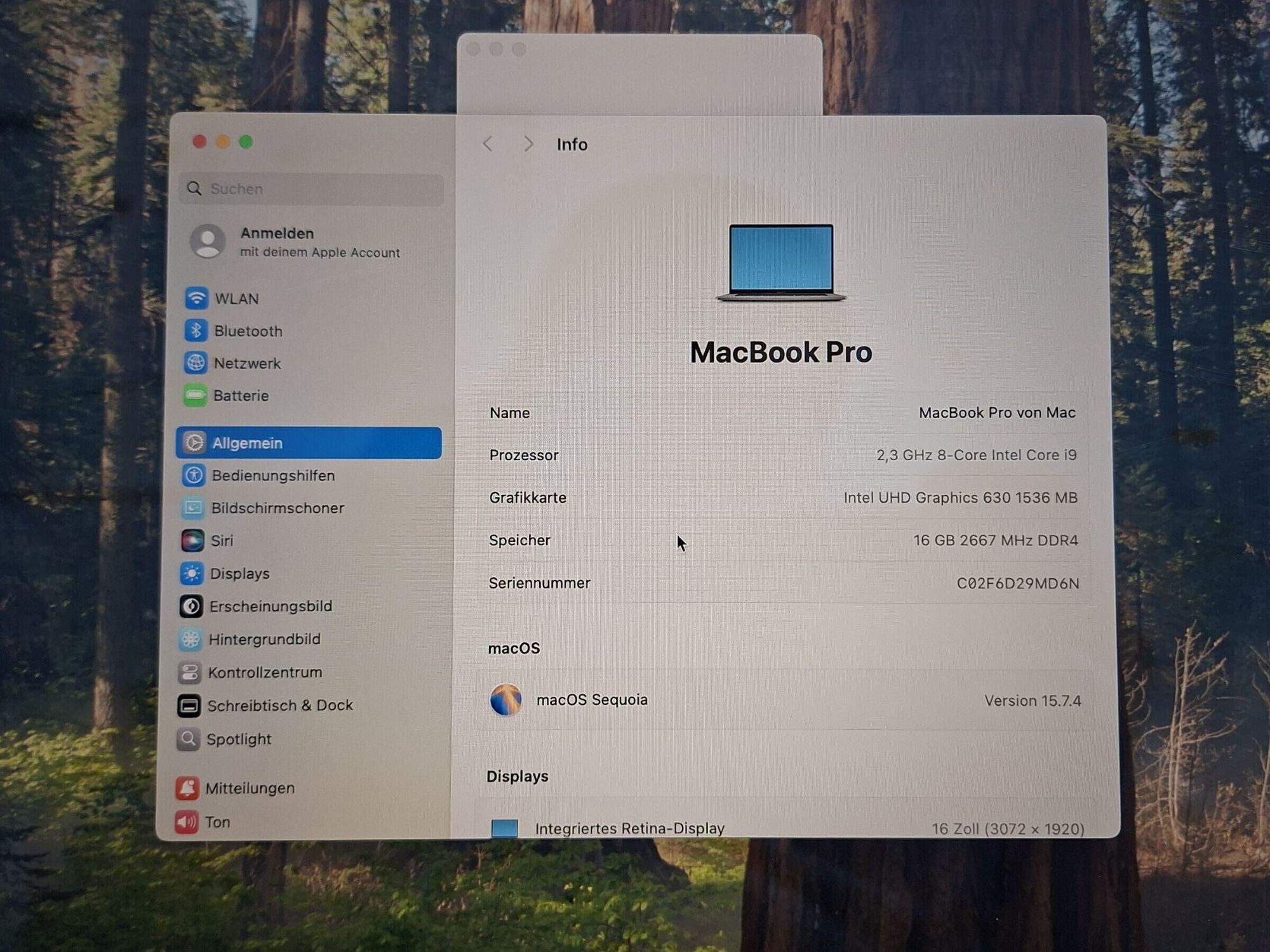Click the computer name MacBook Pro von Mac

996,413
